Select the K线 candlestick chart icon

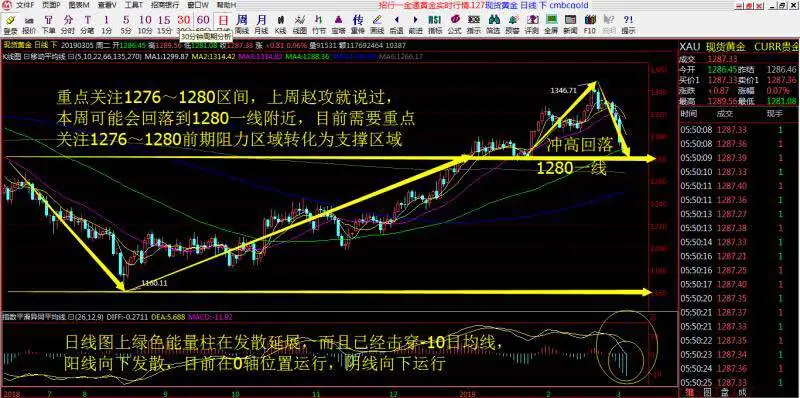pyautogui.click(x=280, y=23)
